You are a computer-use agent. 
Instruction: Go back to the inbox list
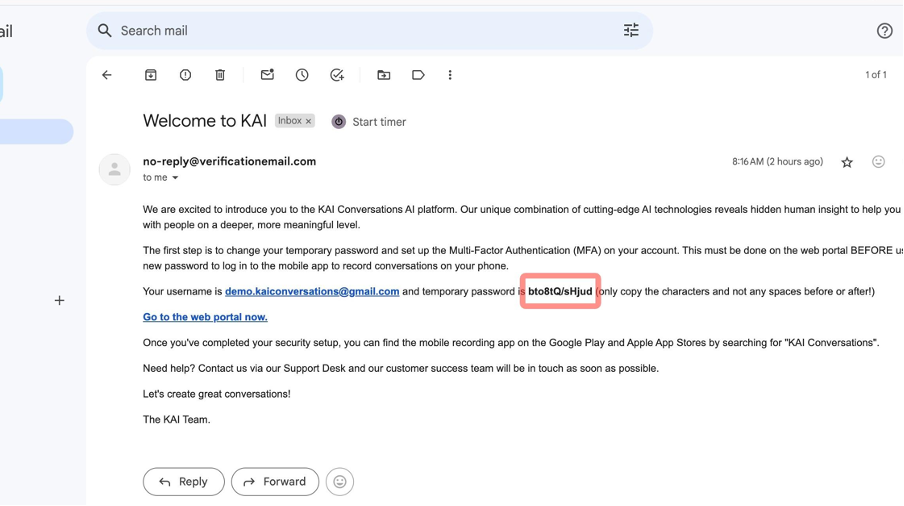(x=107, y=75)
